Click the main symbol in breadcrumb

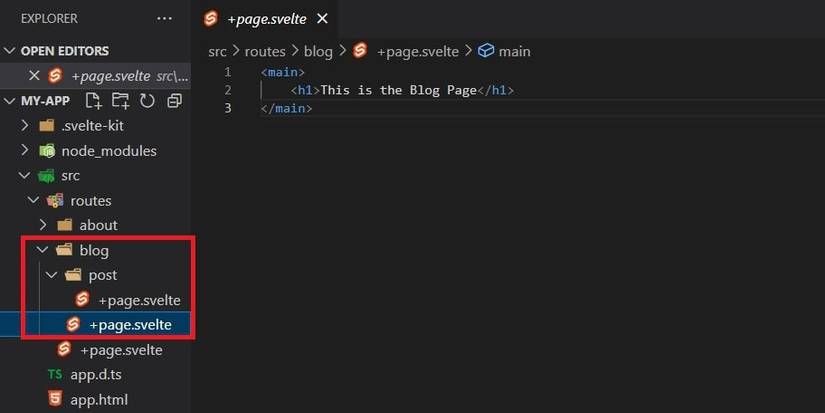(x=514, y=51)
